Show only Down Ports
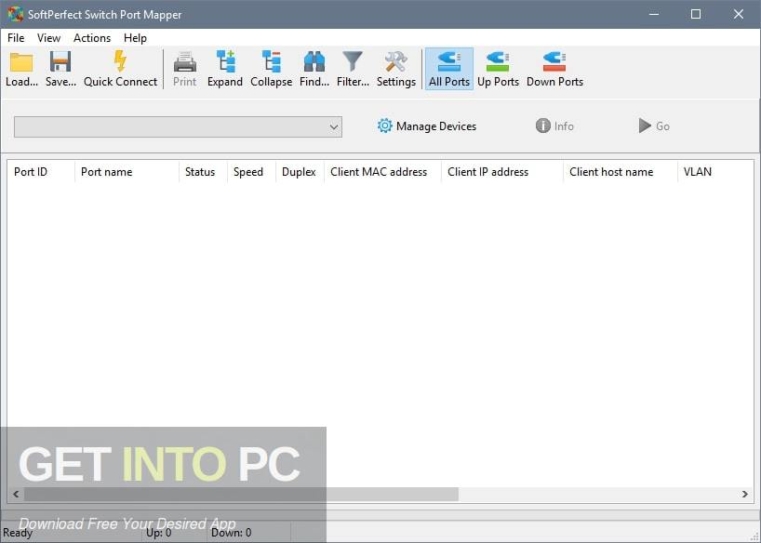761x543 pixels. coord(555,68)
